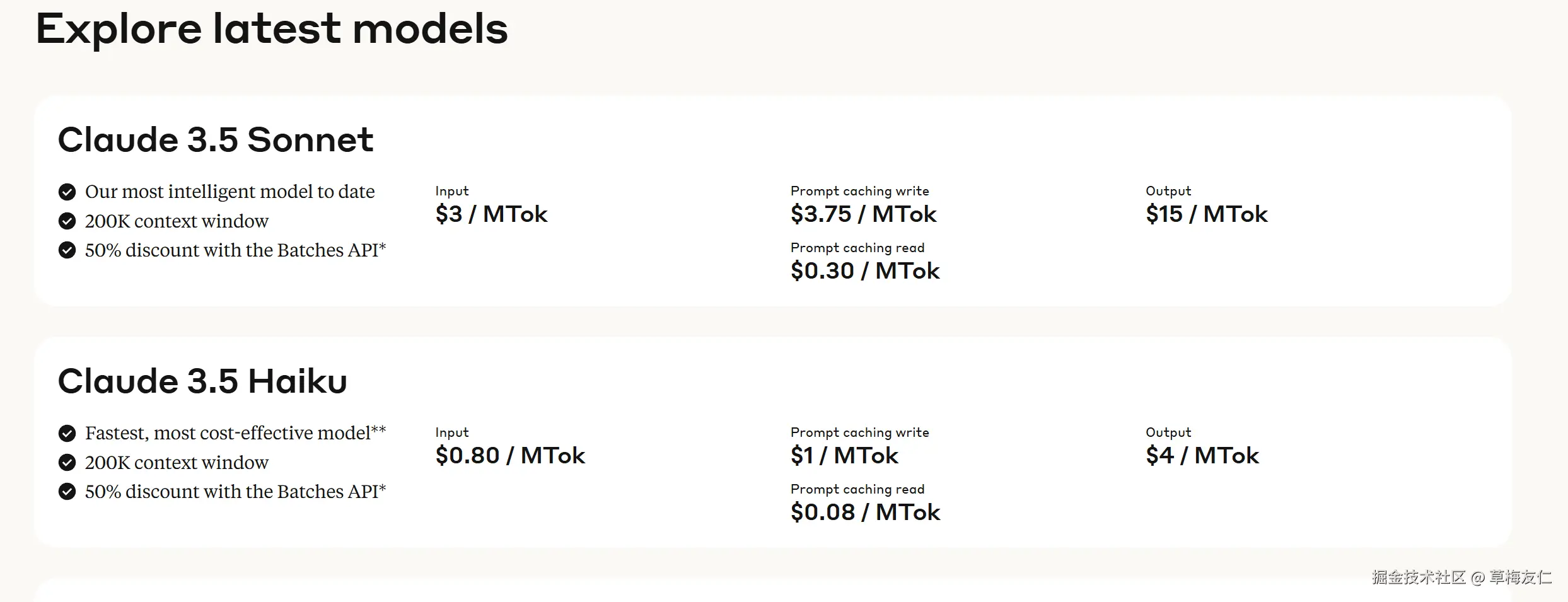Click Sonnet's "$15 / MTok" output price
Image resolution: width=1568 pixels, height=602 pixels.
(1206, 214)
